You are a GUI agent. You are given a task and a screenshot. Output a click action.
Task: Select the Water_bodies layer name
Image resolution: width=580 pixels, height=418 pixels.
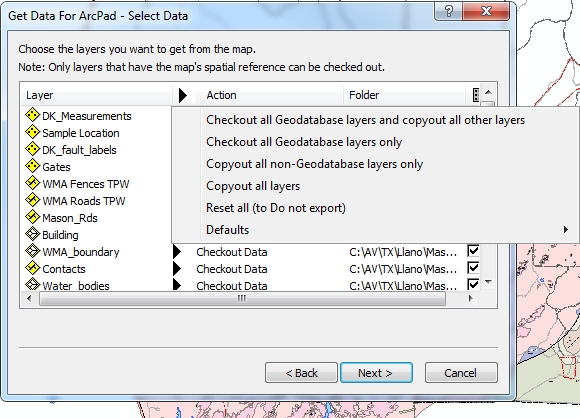(x=76, y=286)
